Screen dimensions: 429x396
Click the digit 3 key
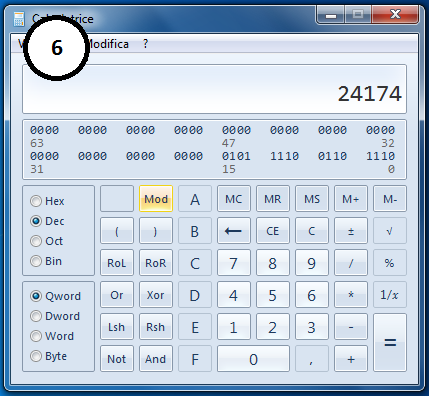tap(312, 327)
